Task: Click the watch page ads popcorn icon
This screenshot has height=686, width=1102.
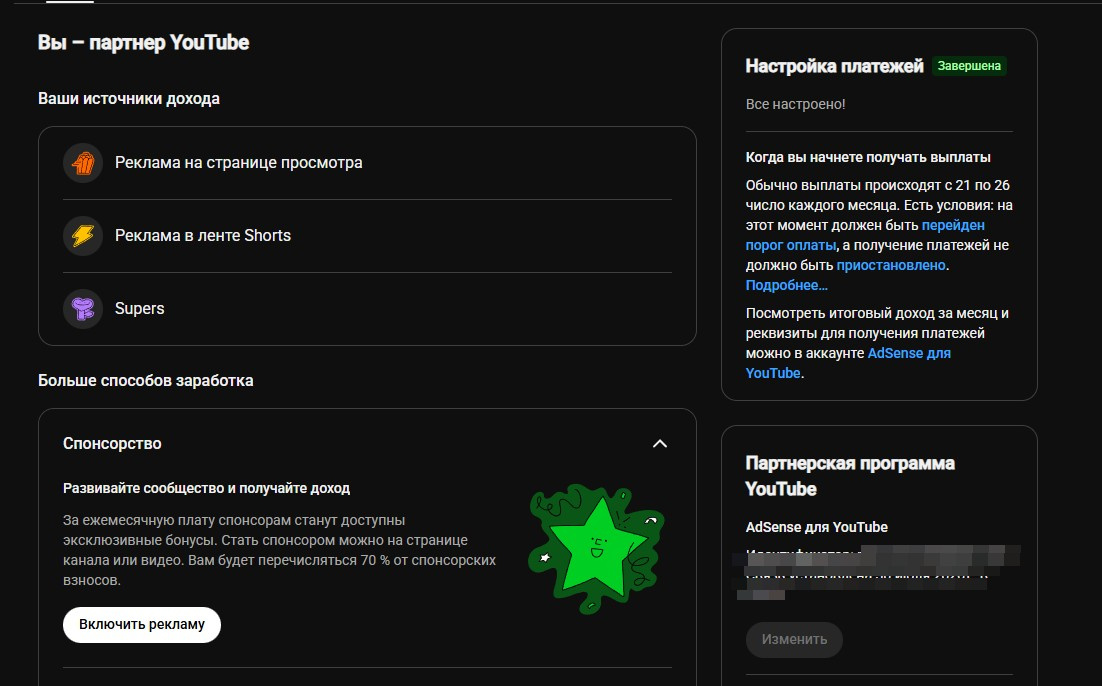Action: 83,163
